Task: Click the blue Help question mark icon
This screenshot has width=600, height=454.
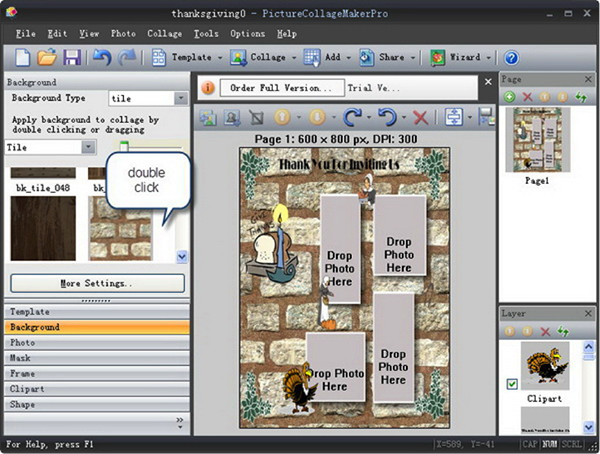Action: pos(511,58)
